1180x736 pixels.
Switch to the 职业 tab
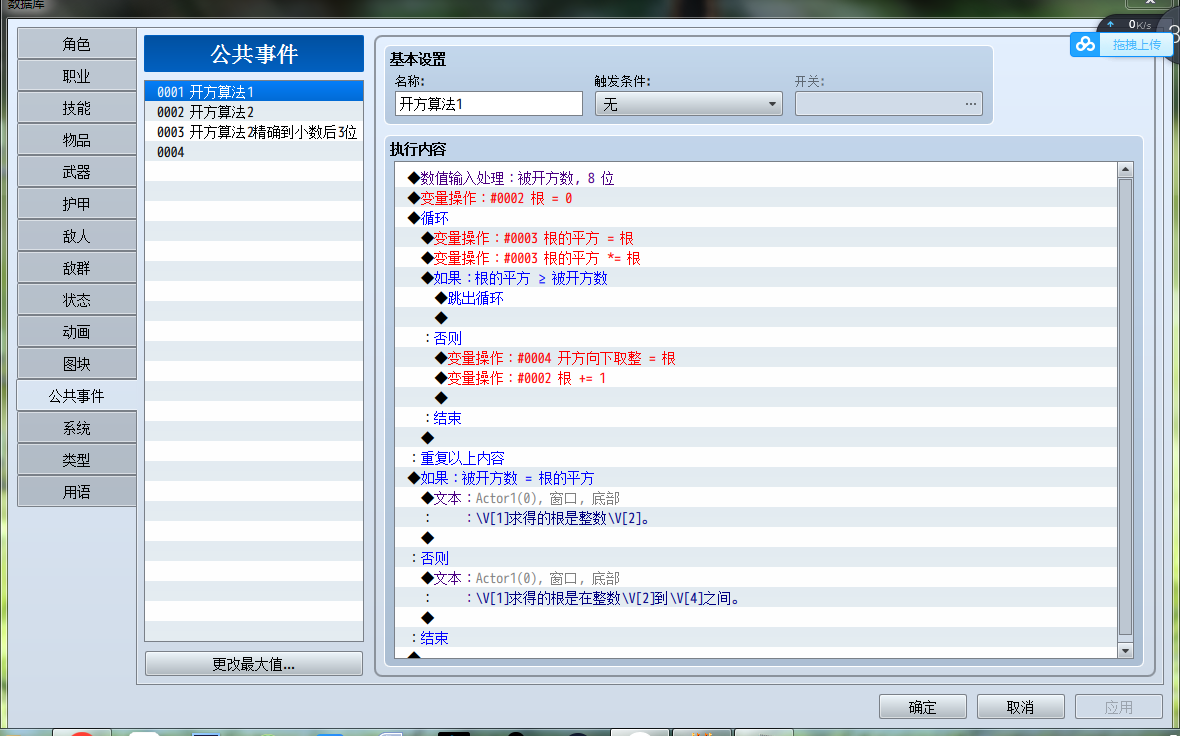pyautogui.click(x=77, y=76)
